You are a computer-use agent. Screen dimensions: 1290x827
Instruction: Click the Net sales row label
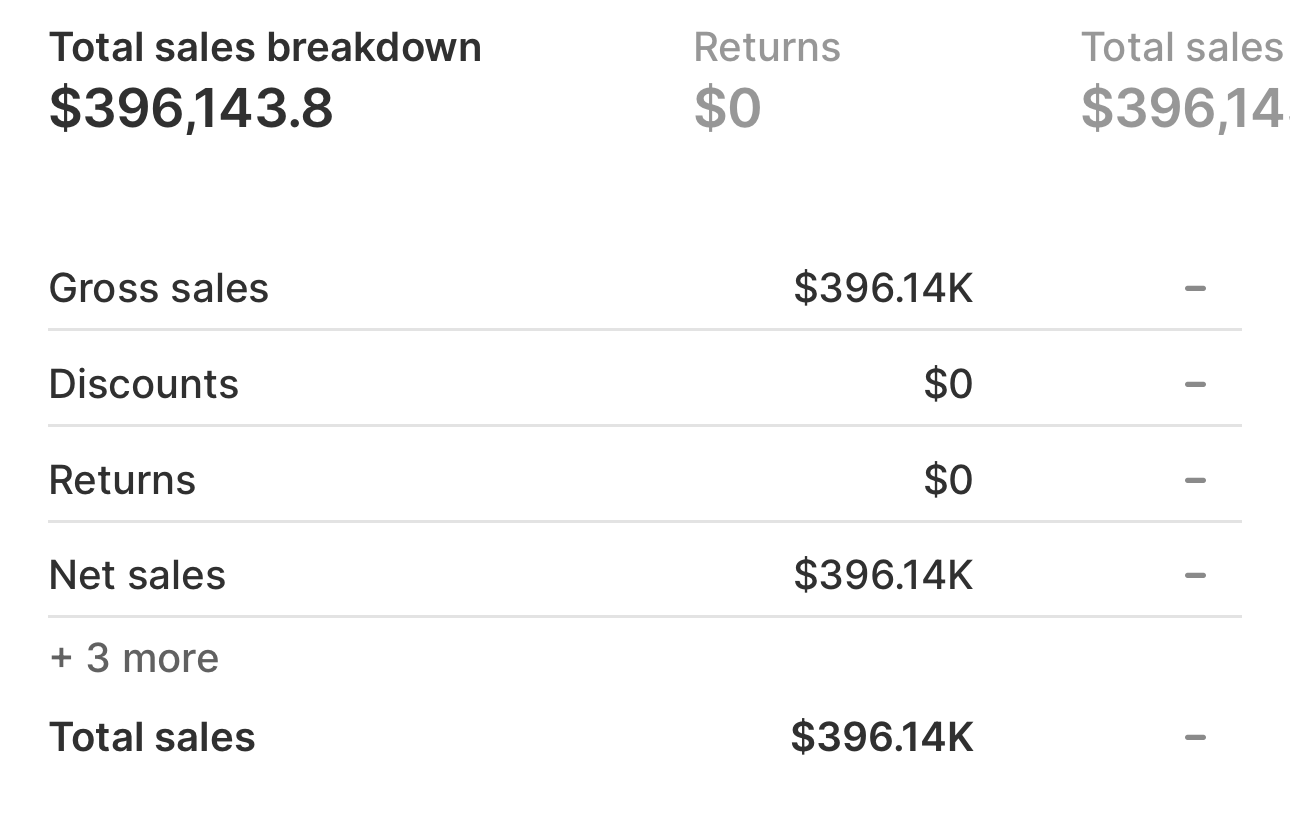click(138, 576)
